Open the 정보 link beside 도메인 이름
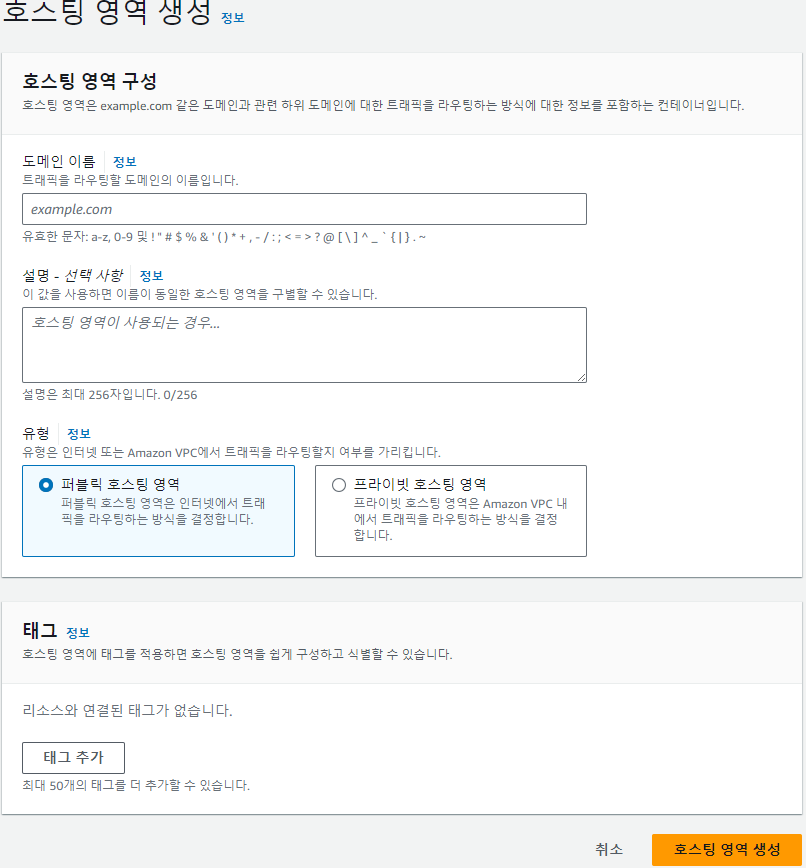Viewport: 806px width, 868px height. pyautogui.click(x=125, y=162)
